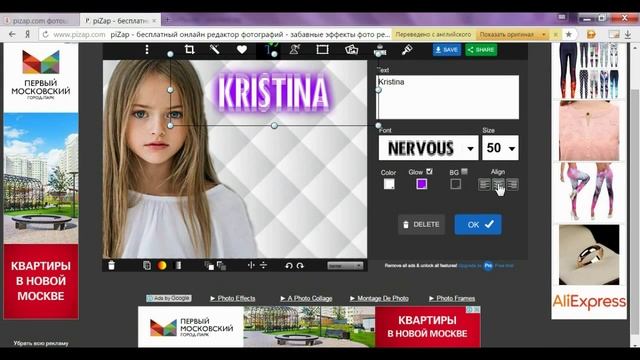Select the magic wand effects tool
Image resolution: width=640 pixels, height=360 pixels.
(215, 50)
